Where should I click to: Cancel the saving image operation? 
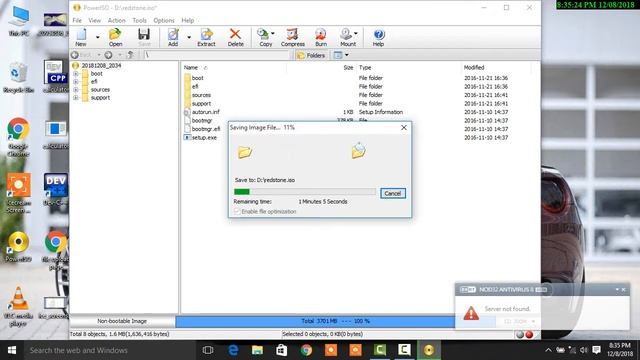[393, 193]
